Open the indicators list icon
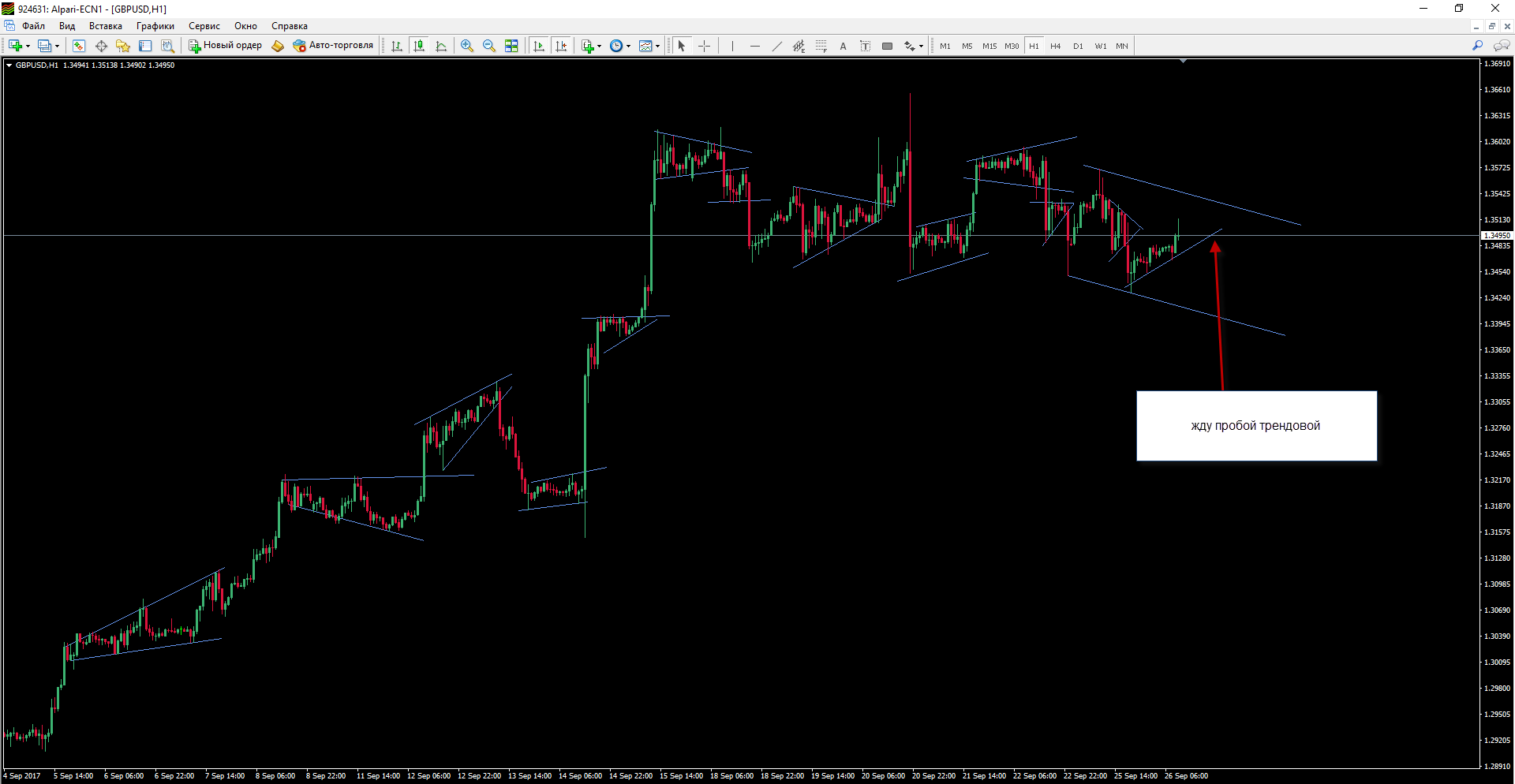Screen dimensions: 1515x784 coord(588,46)
